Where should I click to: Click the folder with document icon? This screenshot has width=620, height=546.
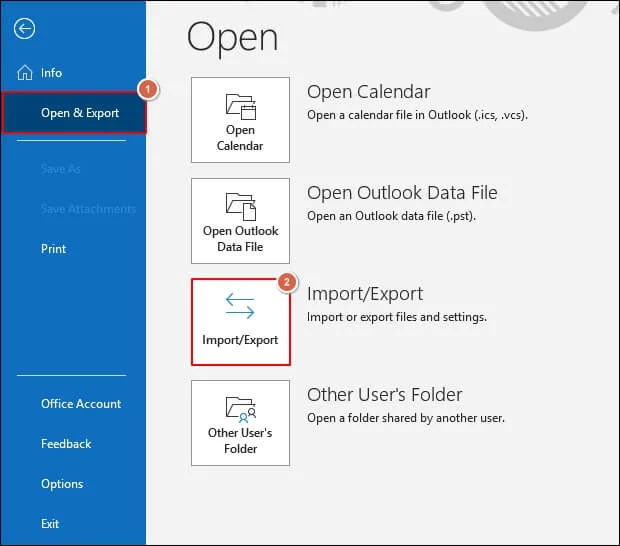(241, 206)
